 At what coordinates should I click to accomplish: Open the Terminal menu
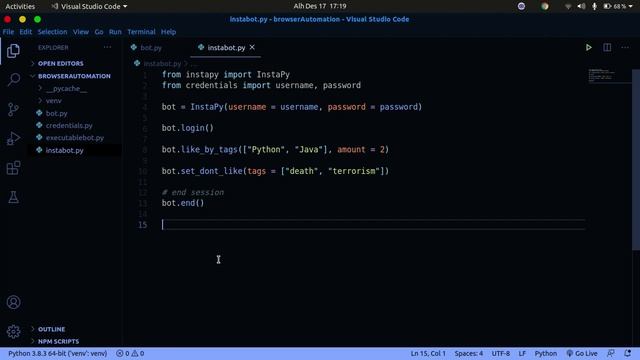coord(141,32)
